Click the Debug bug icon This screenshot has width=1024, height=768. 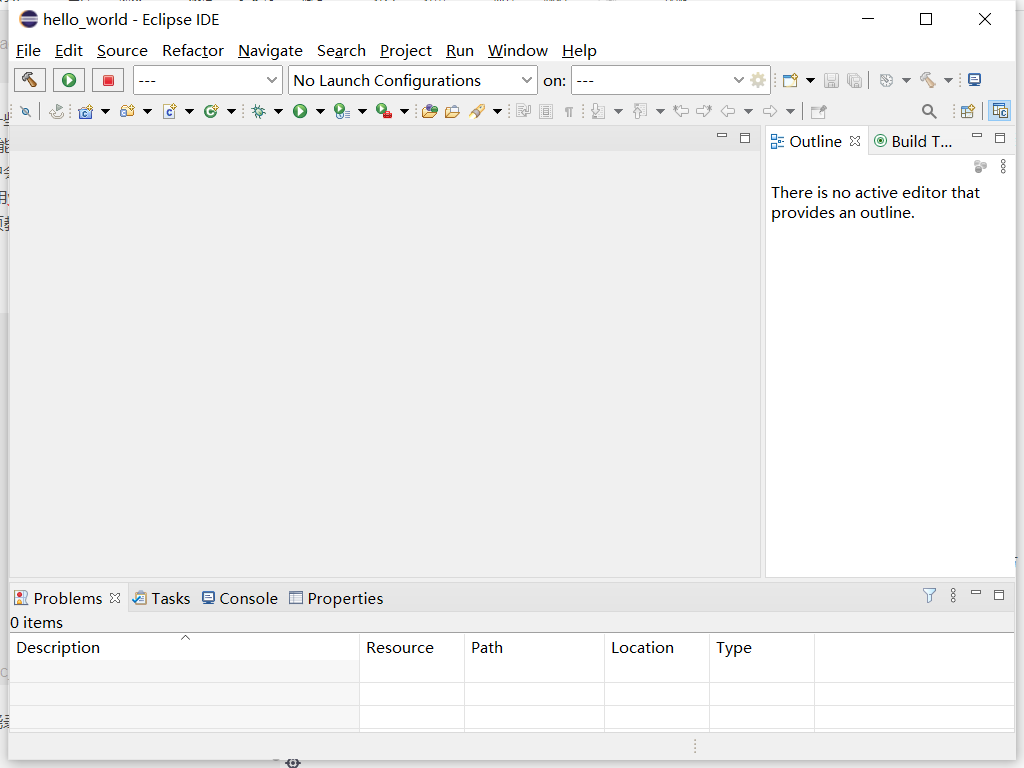[x=259, y=112]
